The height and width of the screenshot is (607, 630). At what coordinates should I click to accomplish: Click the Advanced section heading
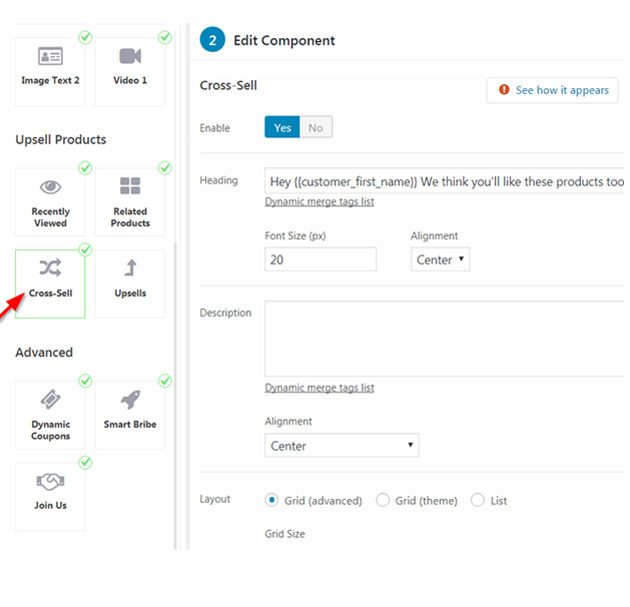tap(44, 353)
